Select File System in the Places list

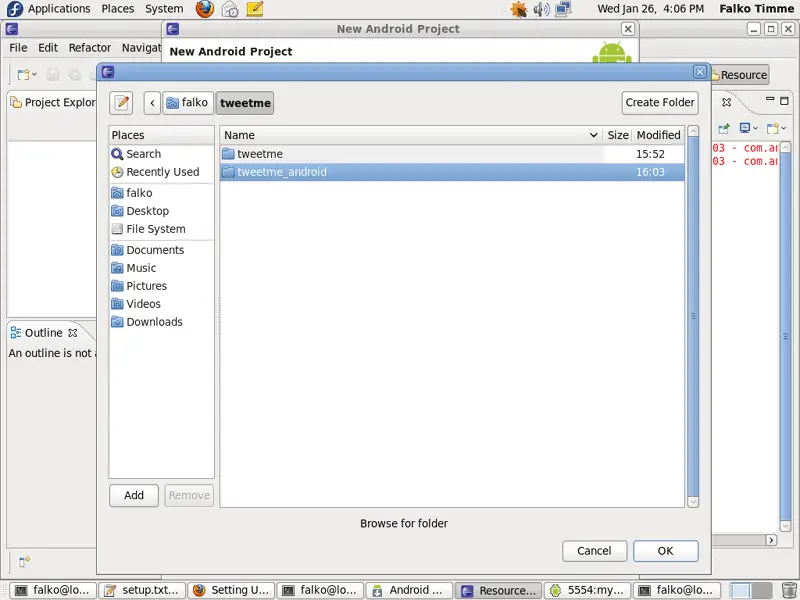[162, 229]
